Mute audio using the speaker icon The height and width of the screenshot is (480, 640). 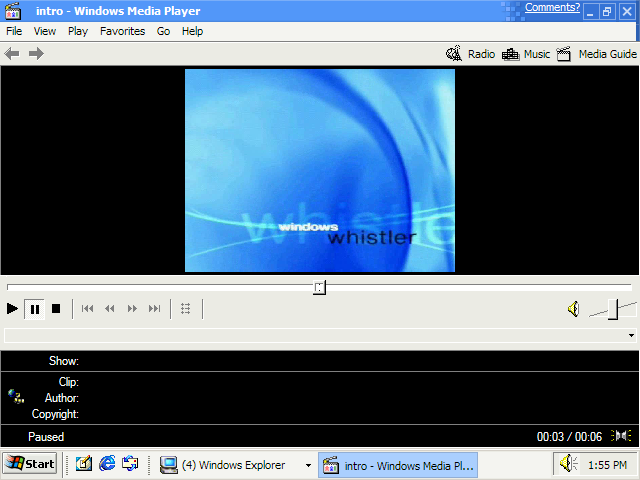[x=573, y=309]
